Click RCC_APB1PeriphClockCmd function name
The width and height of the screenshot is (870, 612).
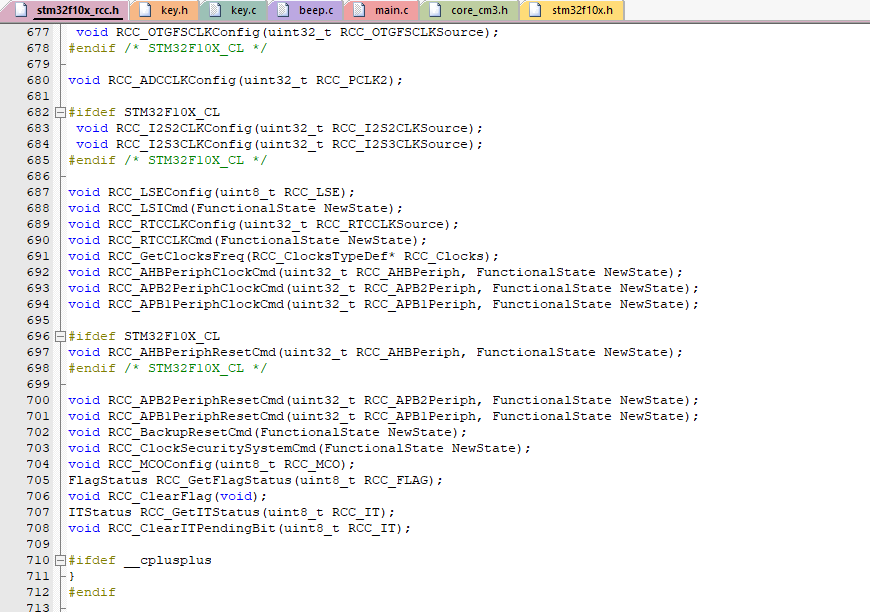(x=196, y=305)
